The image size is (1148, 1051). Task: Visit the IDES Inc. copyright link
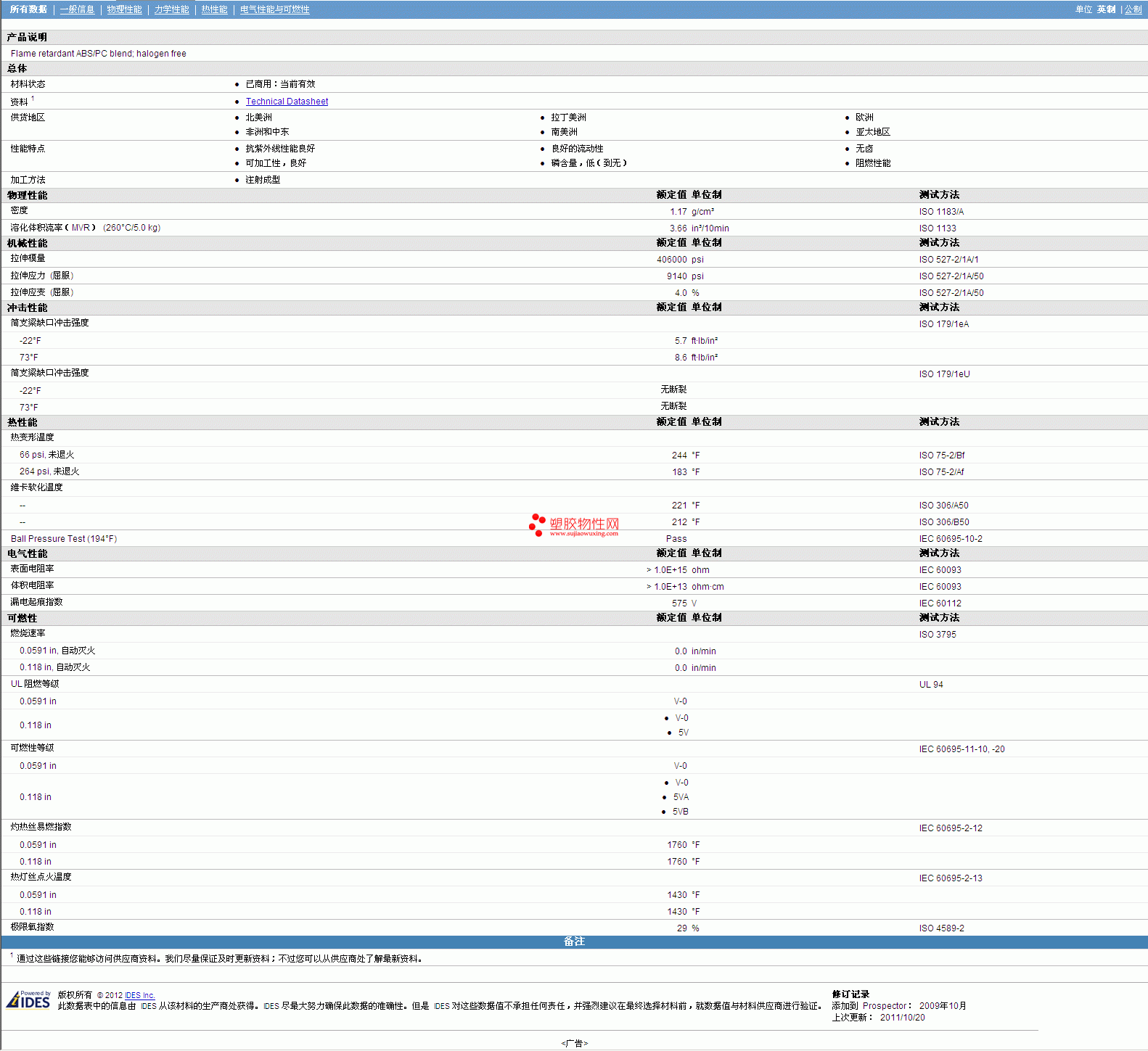139,995
